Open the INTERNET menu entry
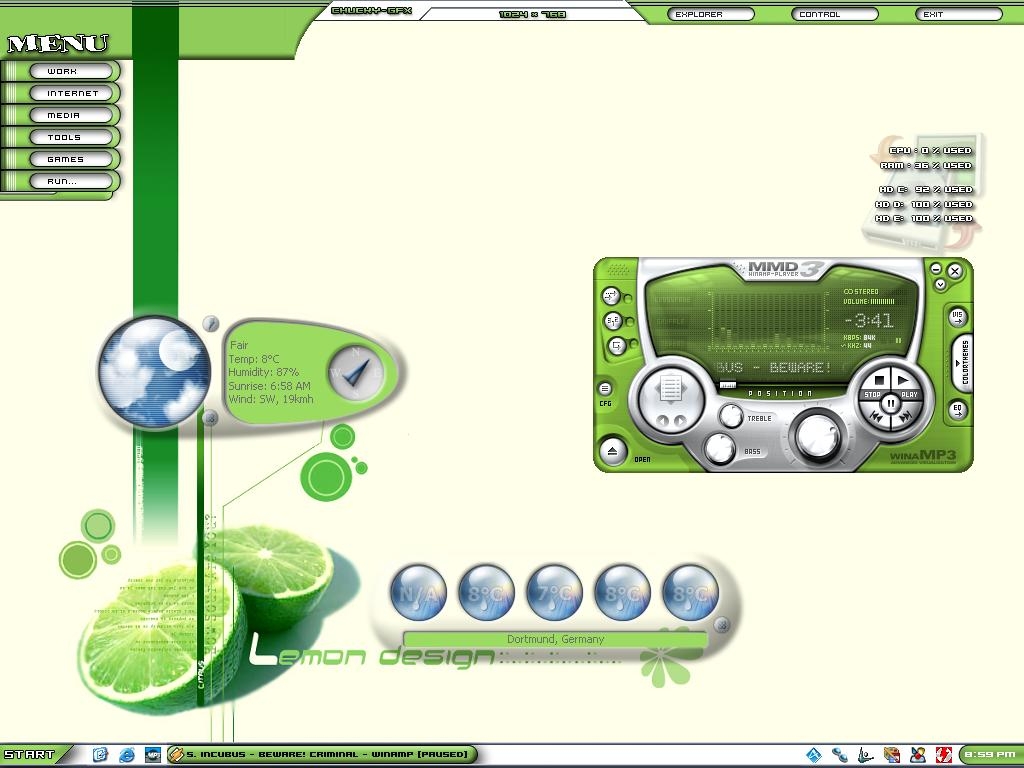The image size is (1024, 768). click(x=70, y=93)
